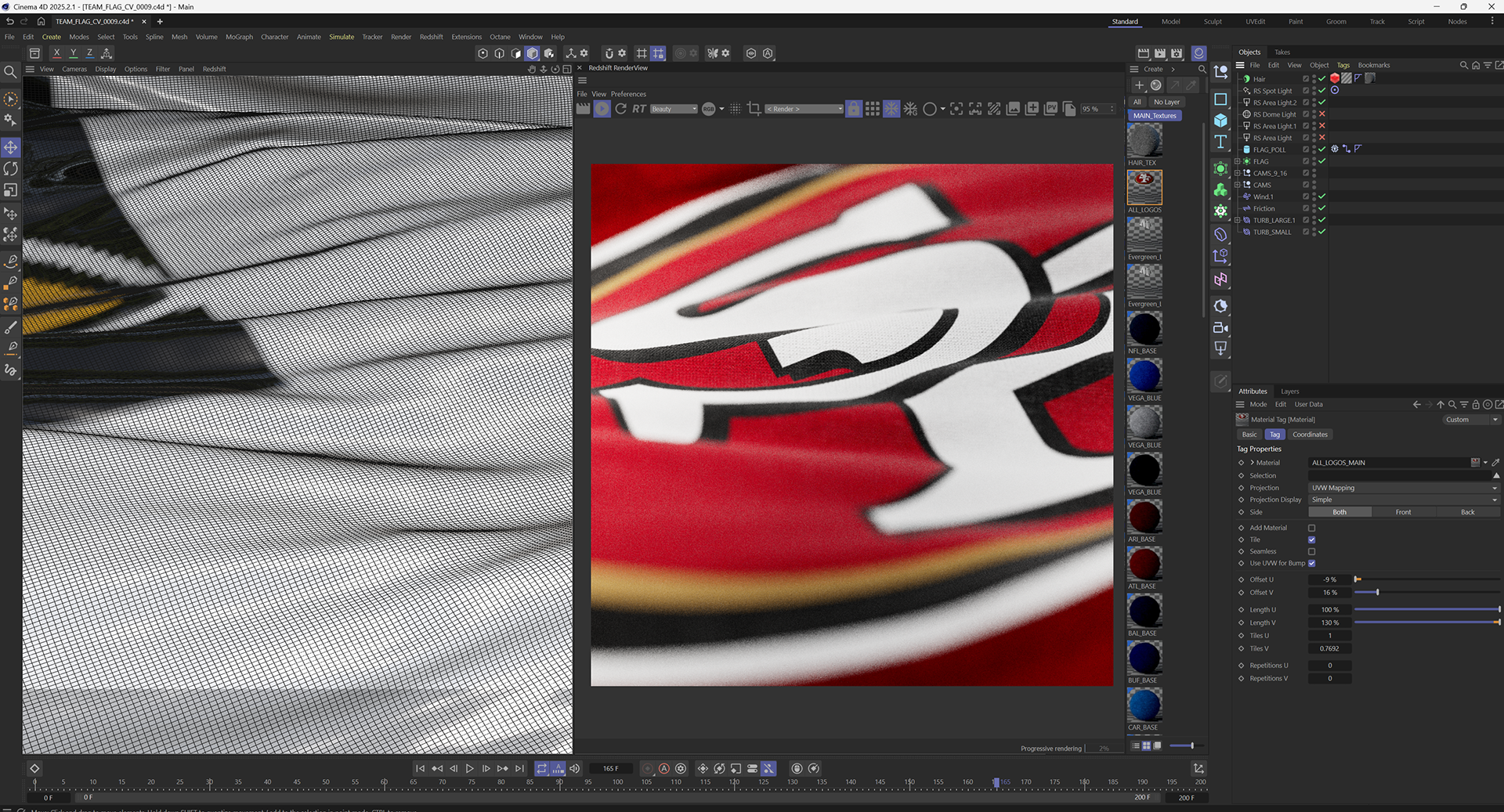The image size is (1504, 812).
Task: Click the Text spline T icon
Action: tap(1220, 142)
